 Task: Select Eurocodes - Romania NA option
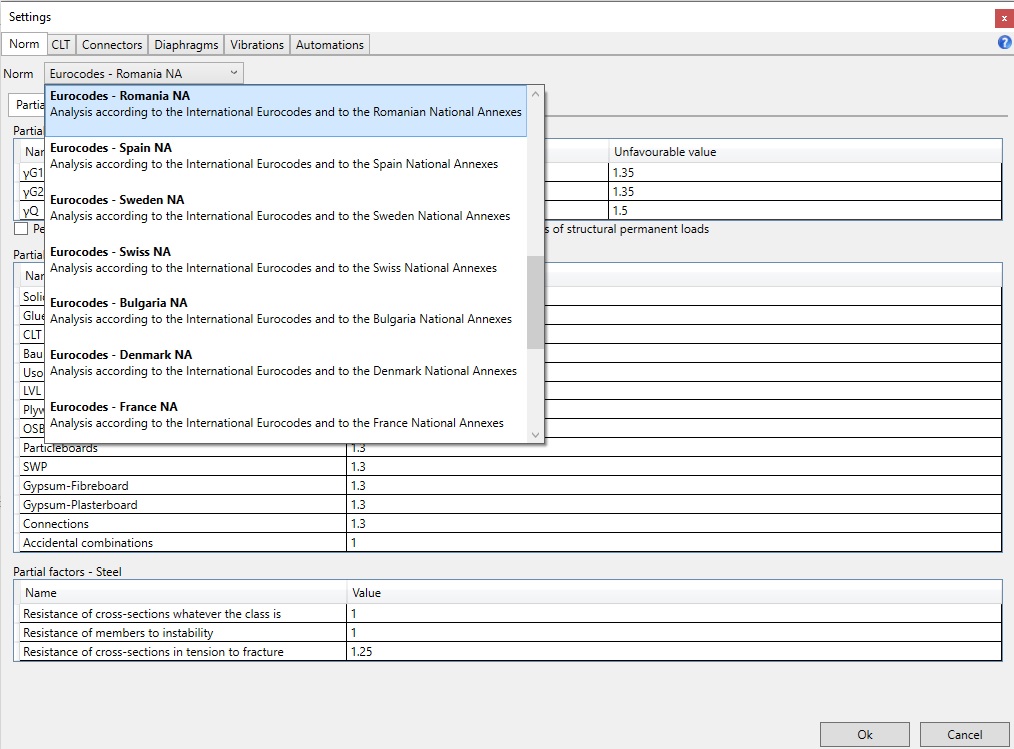[286, 111]
